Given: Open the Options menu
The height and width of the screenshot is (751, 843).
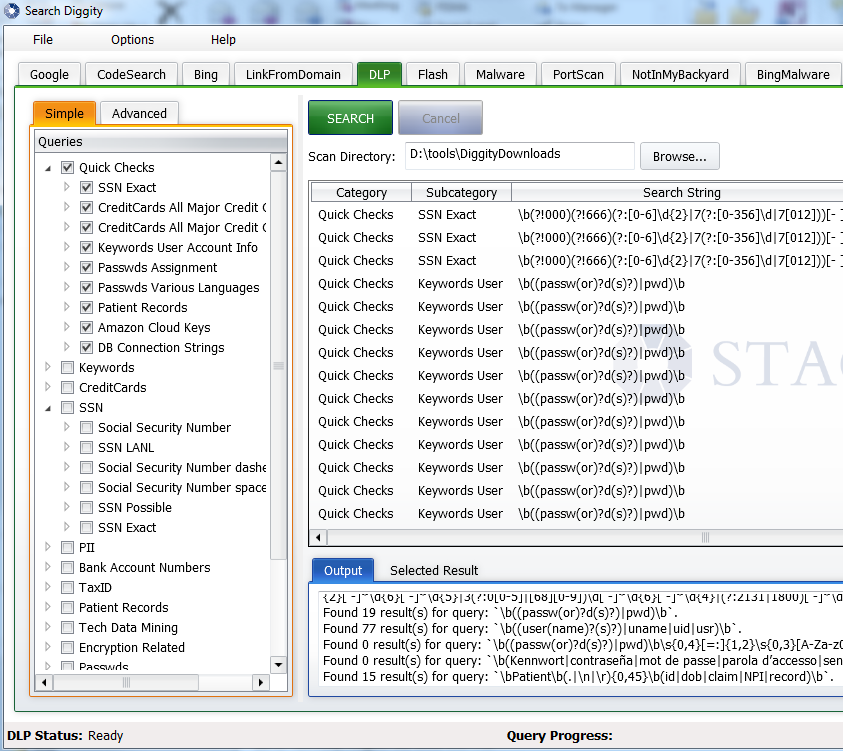Looking at the screenshot, I should point(132,40).
